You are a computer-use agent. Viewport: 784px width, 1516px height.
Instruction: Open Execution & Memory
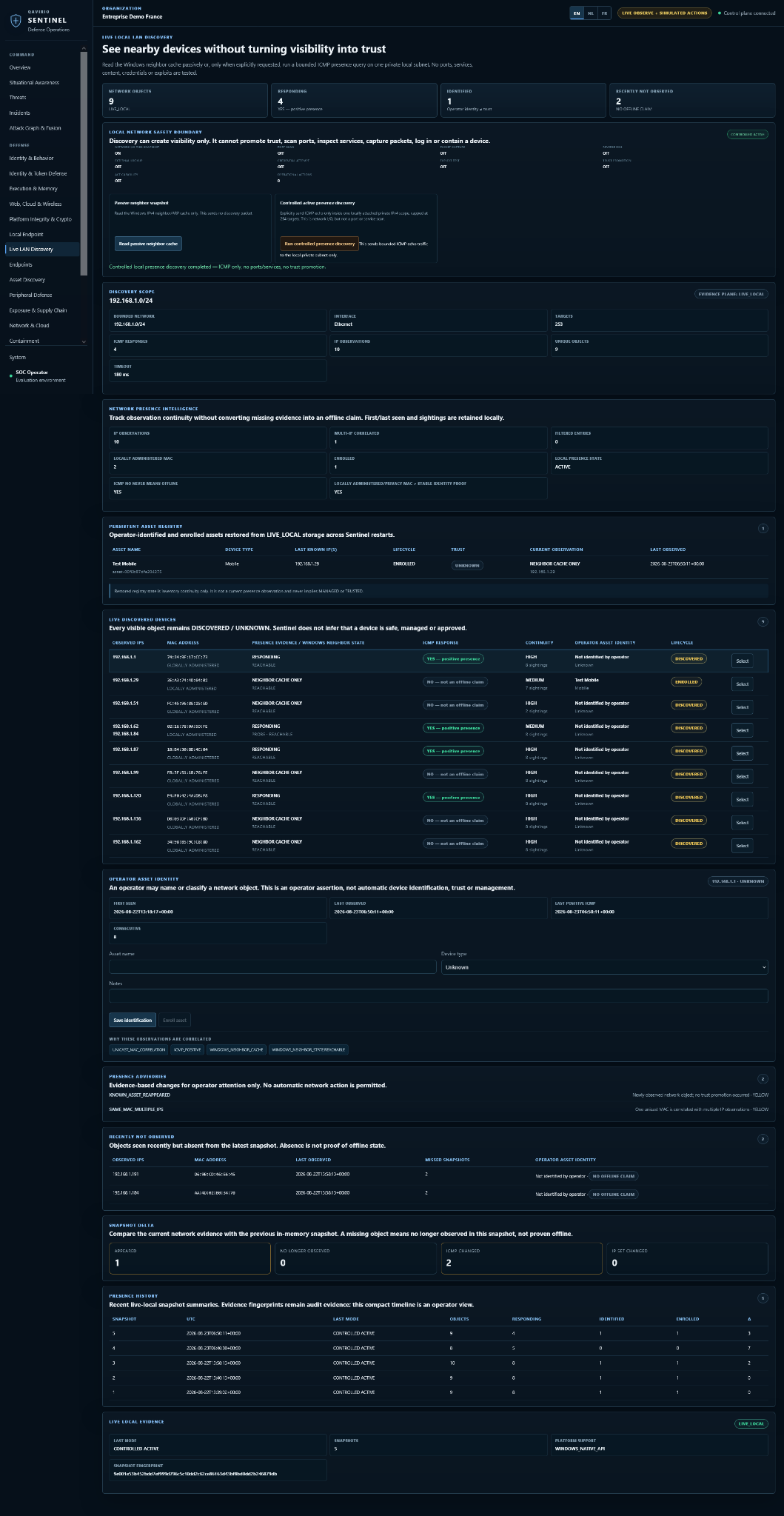(33, 188)
